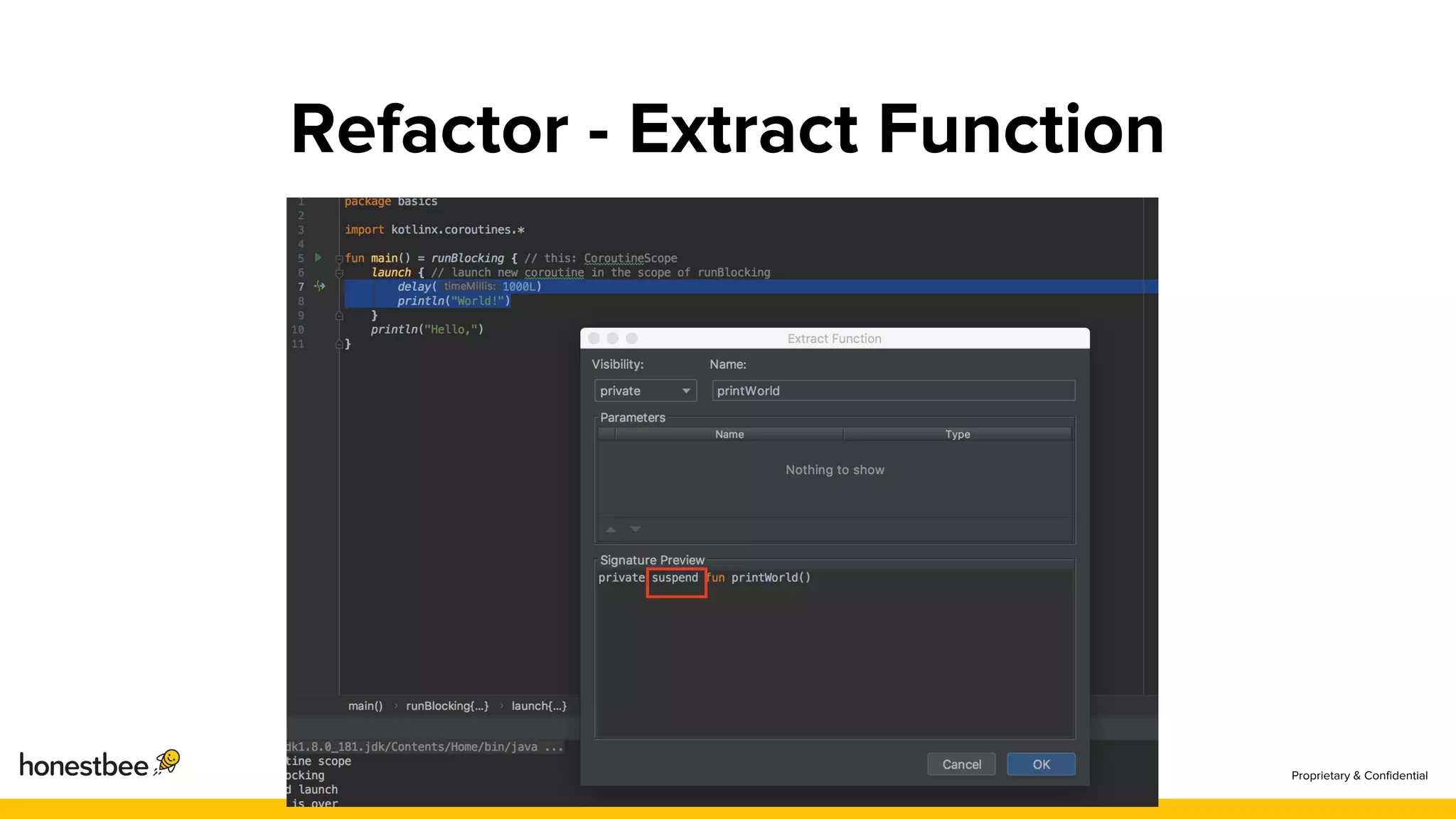Collapse the launch block fold marker
Image resolution: width=1456 pixels, height=819 pixels.
pos(339,273)
